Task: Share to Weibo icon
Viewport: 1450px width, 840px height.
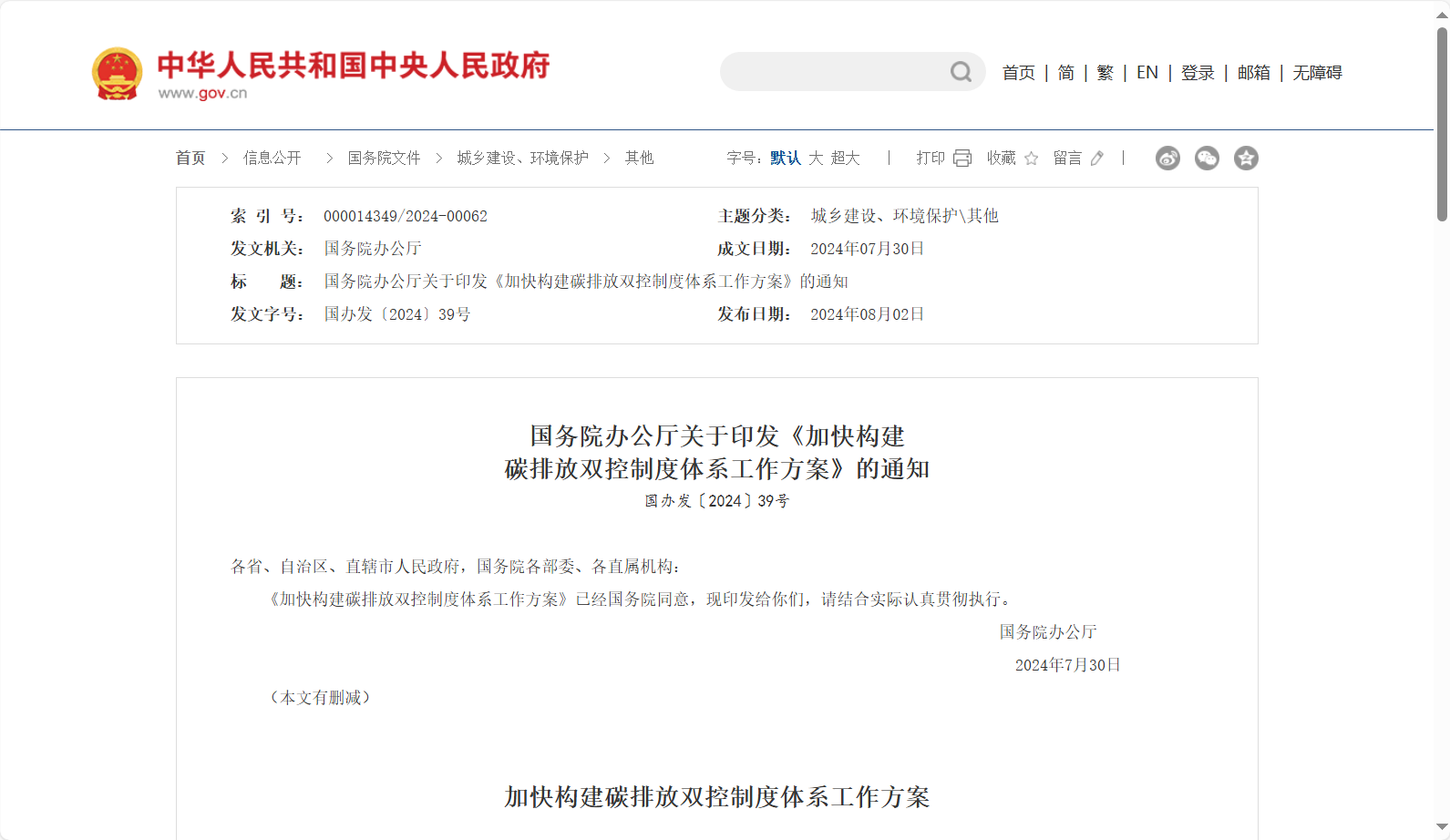Action: 1167,159
